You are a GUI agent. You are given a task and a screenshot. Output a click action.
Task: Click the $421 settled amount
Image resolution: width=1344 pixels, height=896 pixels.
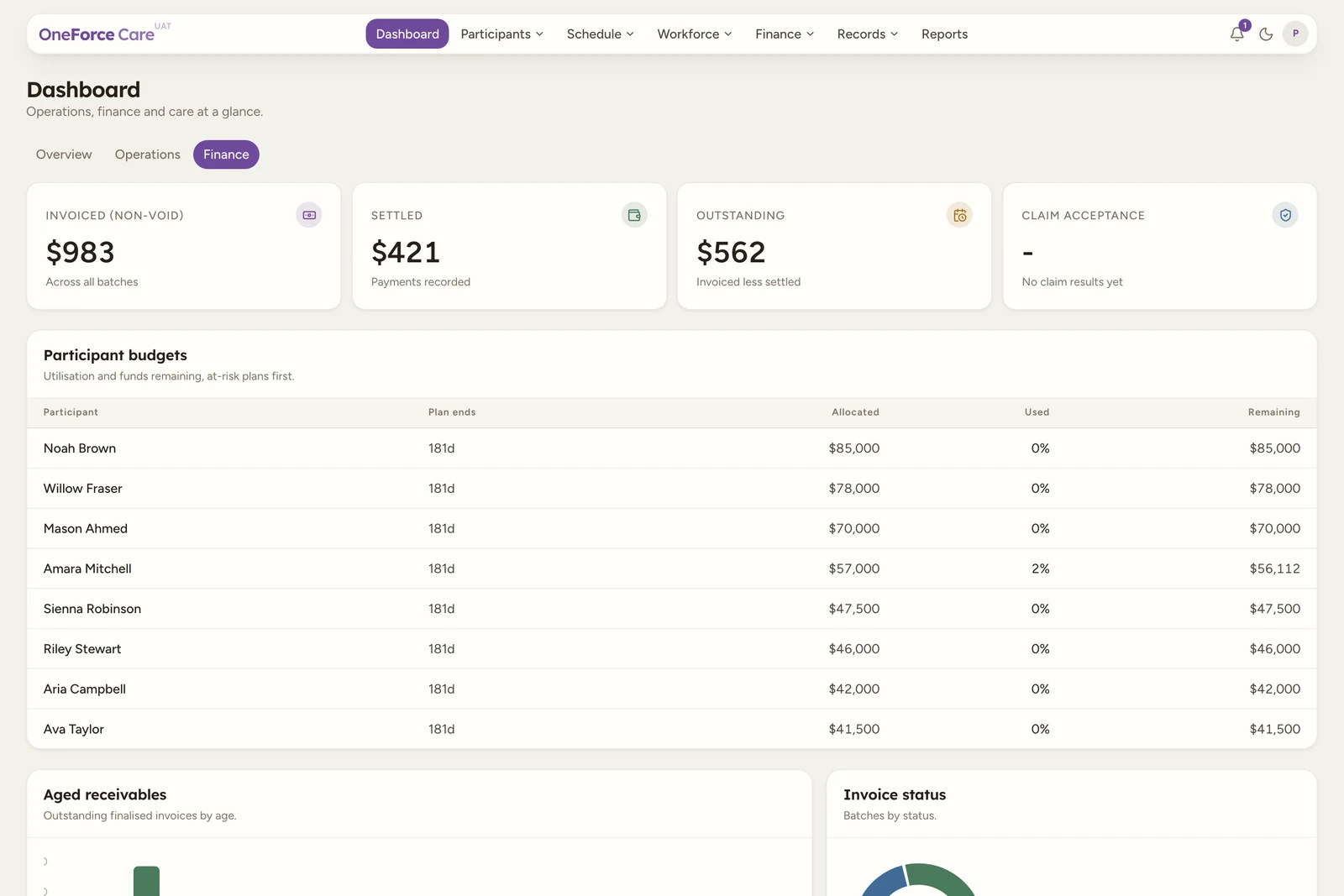[406, 252]
